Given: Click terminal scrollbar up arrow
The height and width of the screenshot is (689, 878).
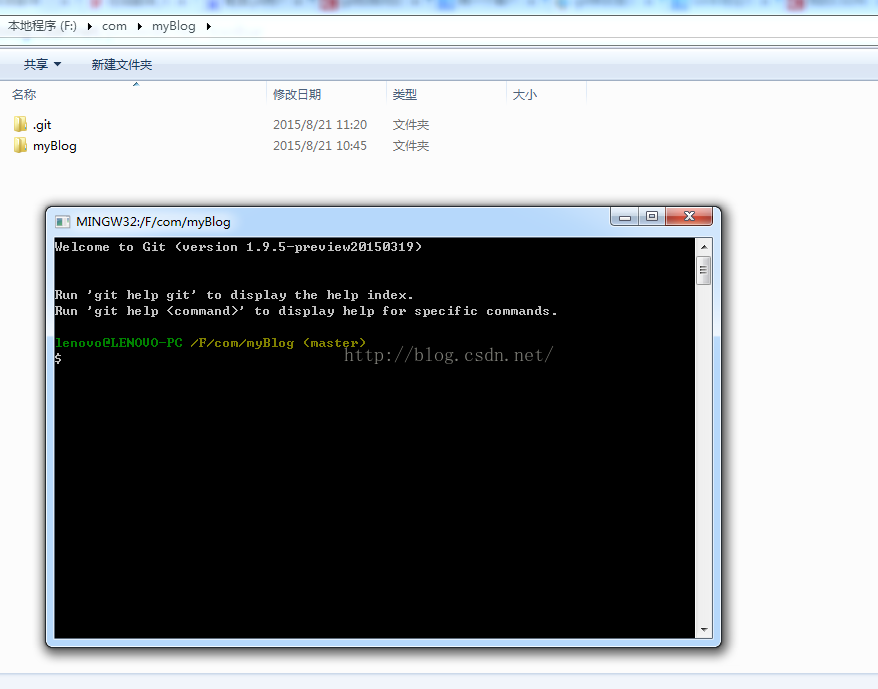Looking at the screenshot, I should (704, 246).
